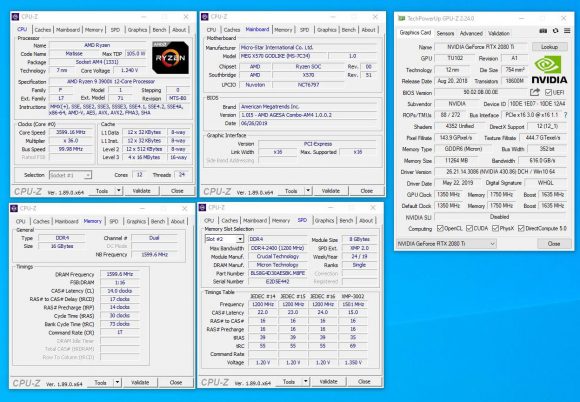This screenshot has width=580, height=402.
Task: Click the NVIDIA logo in GPU-Z
Action: 549,70
